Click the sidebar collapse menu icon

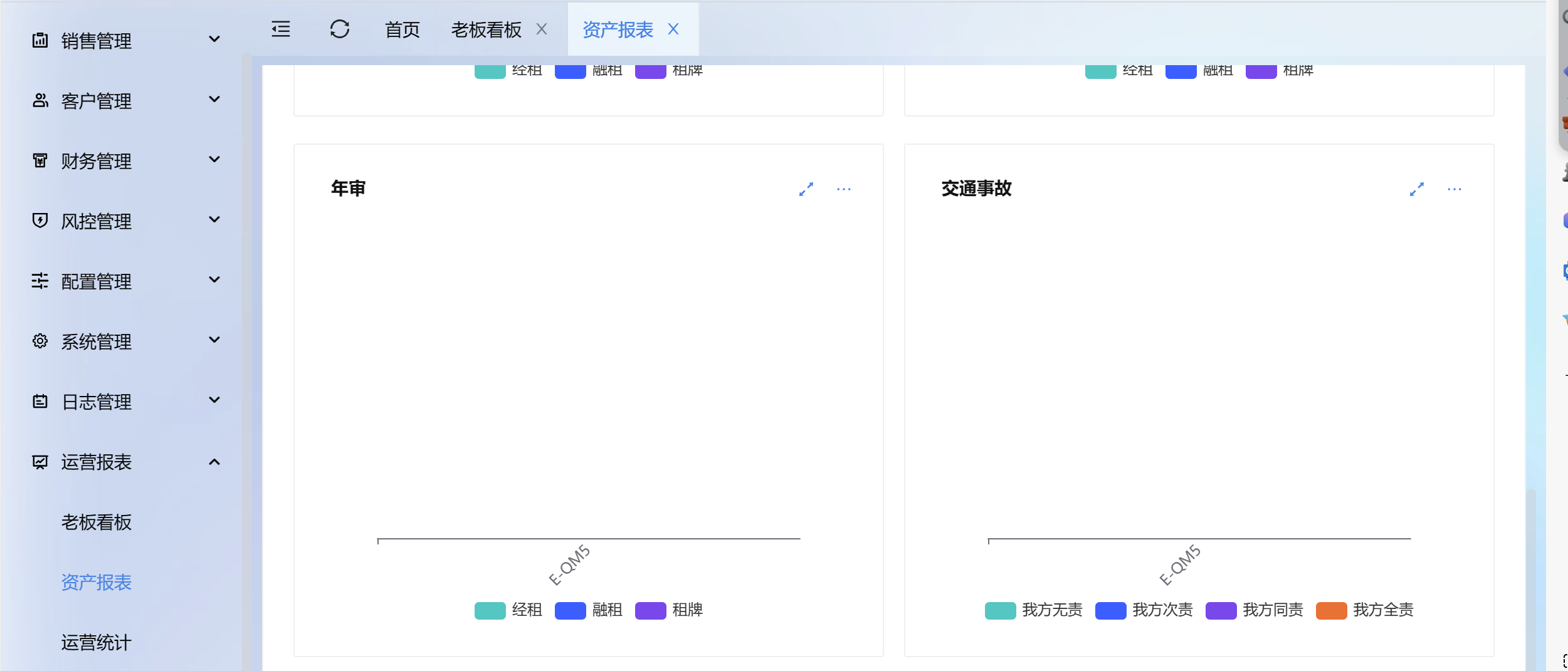280,29
